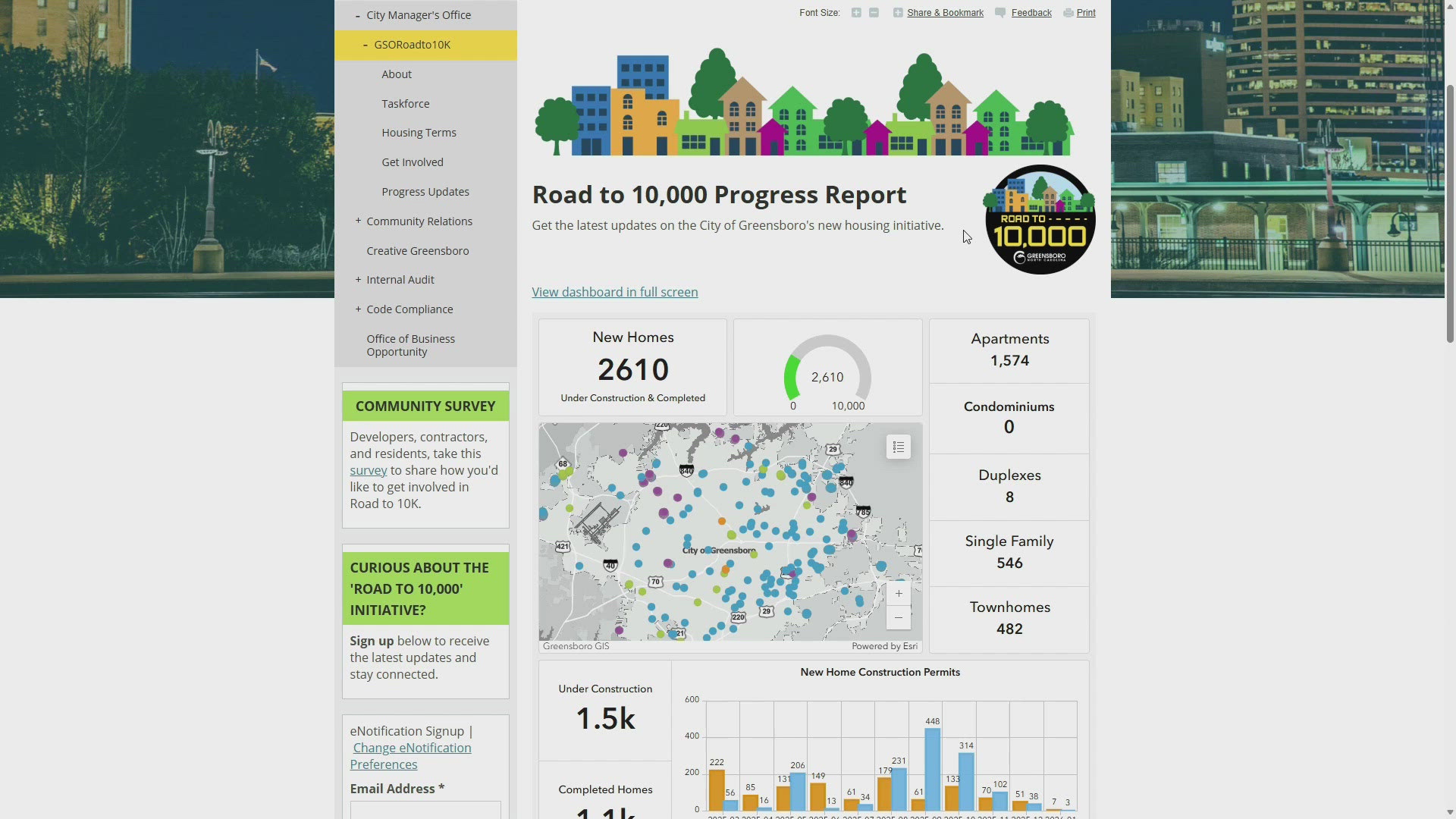
Task: Click the Share & Bookmark plus icon
Action: coord(898,13)
